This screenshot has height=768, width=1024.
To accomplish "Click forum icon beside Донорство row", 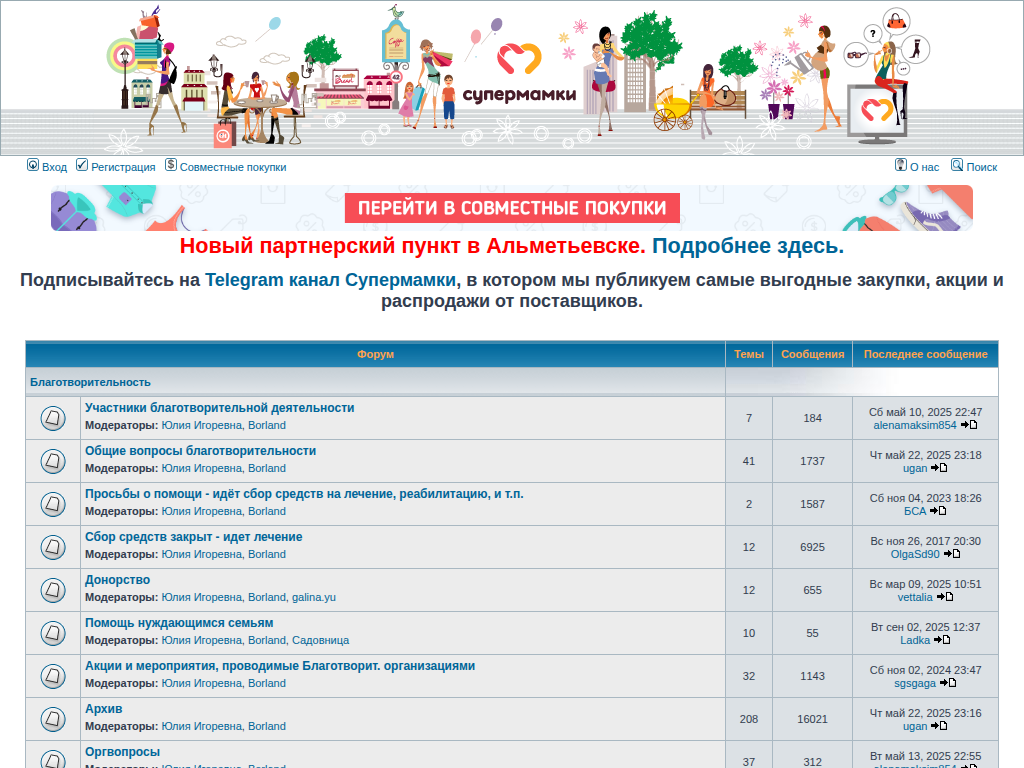I will click(53, 590).
